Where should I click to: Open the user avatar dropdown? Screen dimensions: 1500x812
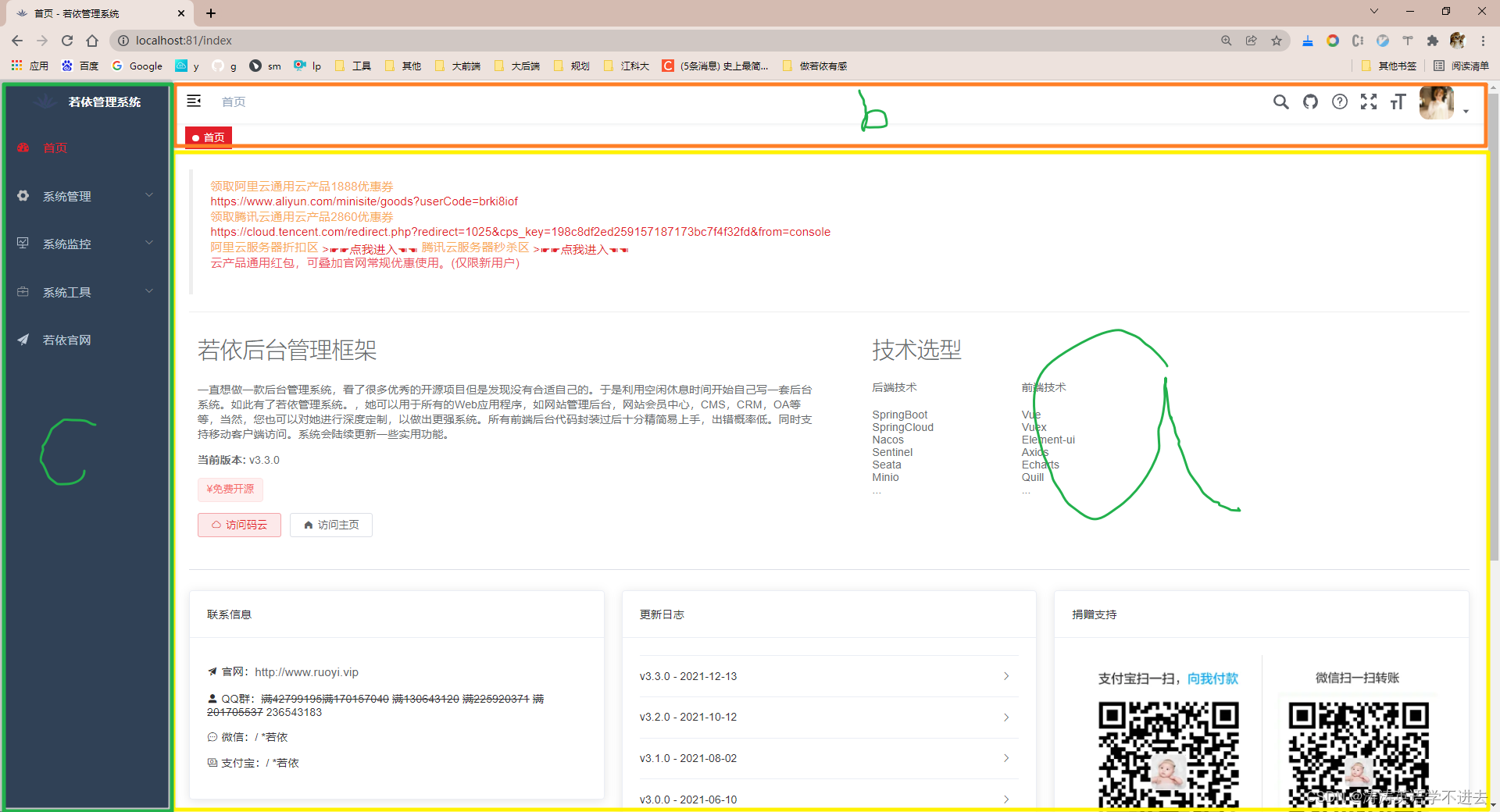[x=1437, y=102]
